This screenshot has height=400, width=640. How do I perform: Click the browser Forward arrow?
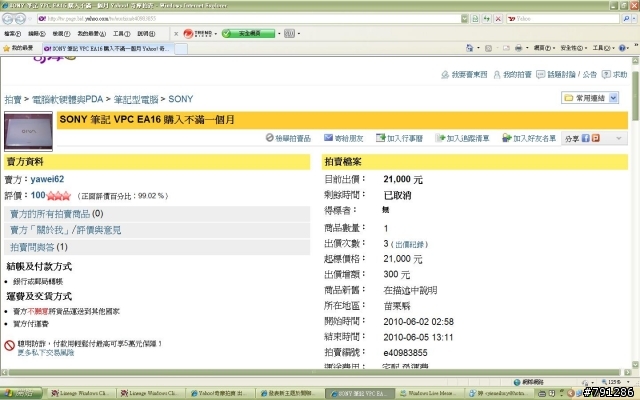[x=20, y=19]
